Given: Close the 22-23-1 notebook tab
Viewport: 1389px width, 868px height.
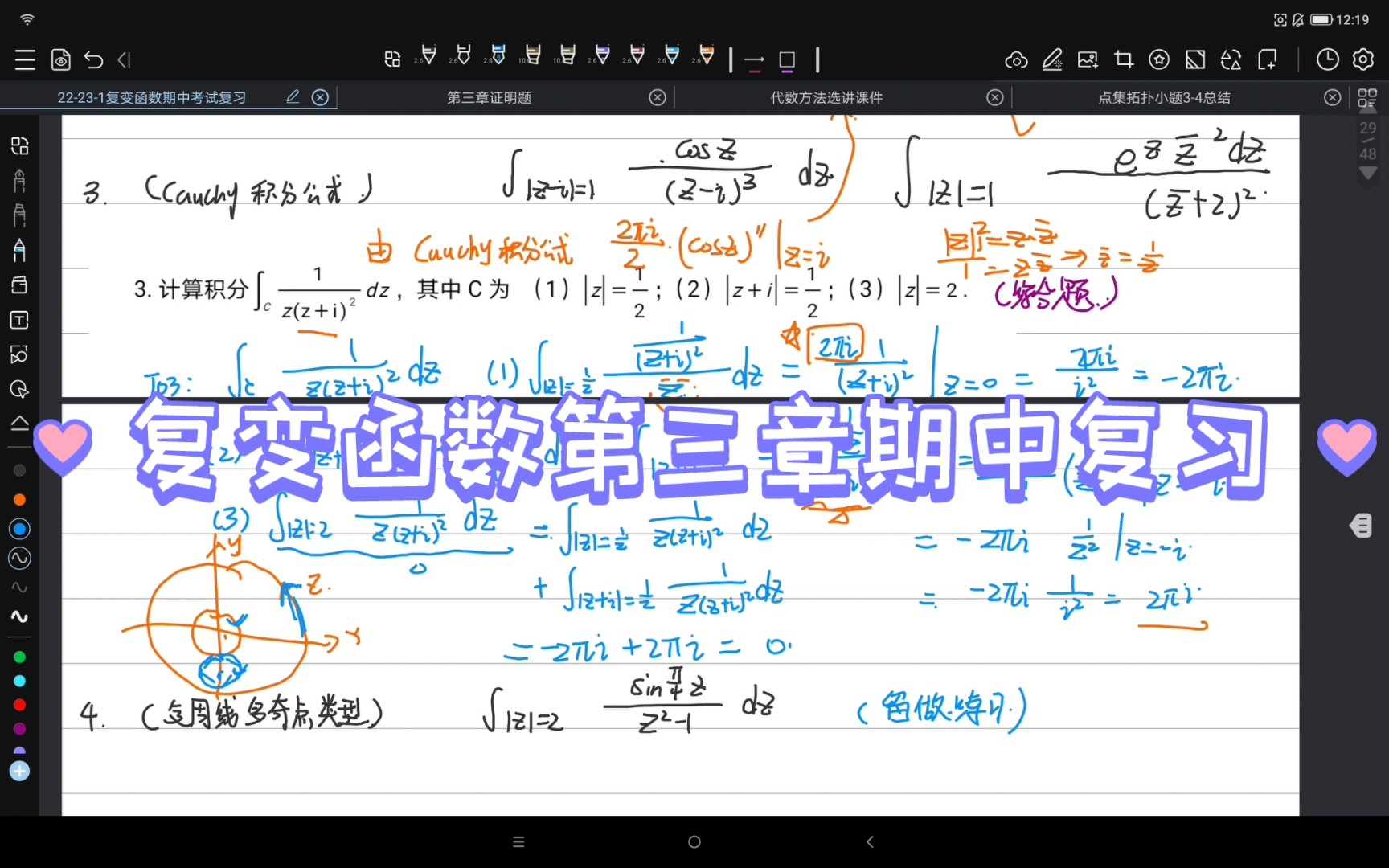Looking at the screenshot, I should 320,97.
